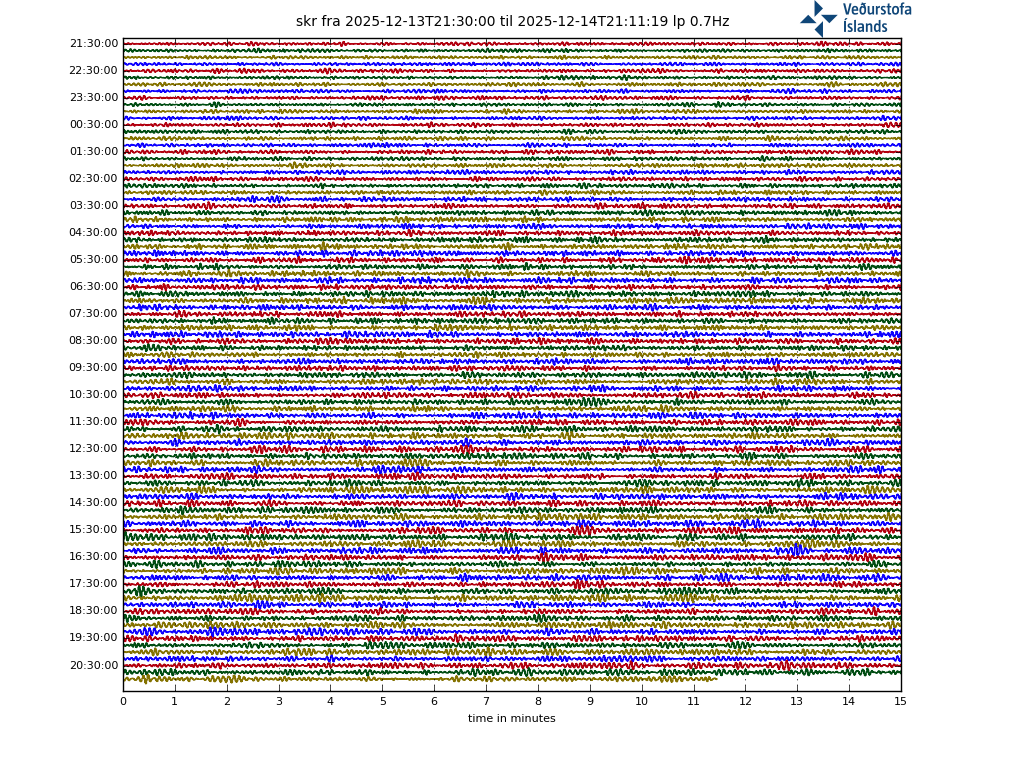Click the Veðurstofa Íslands logo emblem
This screenshot has height=768, width=1024.
click(818, 18)
